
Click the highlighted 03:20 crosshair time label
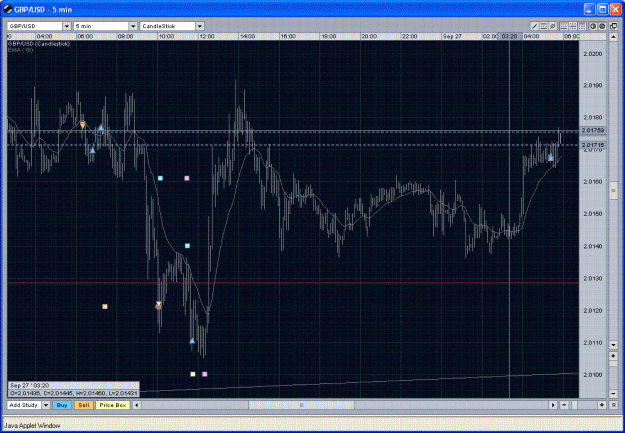pos(510,36)
